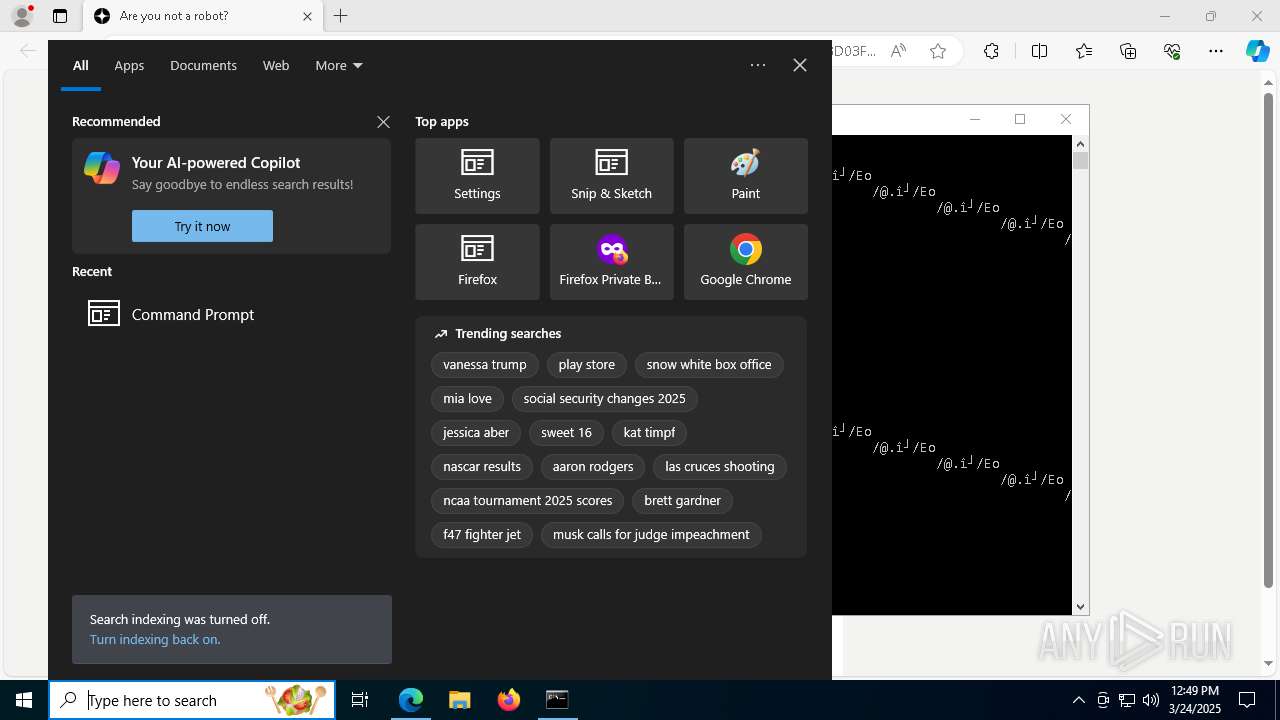Launch Firefox tile in Top apps
The height and width of the screenshot is (720, 1280).
tap(477, 262)
